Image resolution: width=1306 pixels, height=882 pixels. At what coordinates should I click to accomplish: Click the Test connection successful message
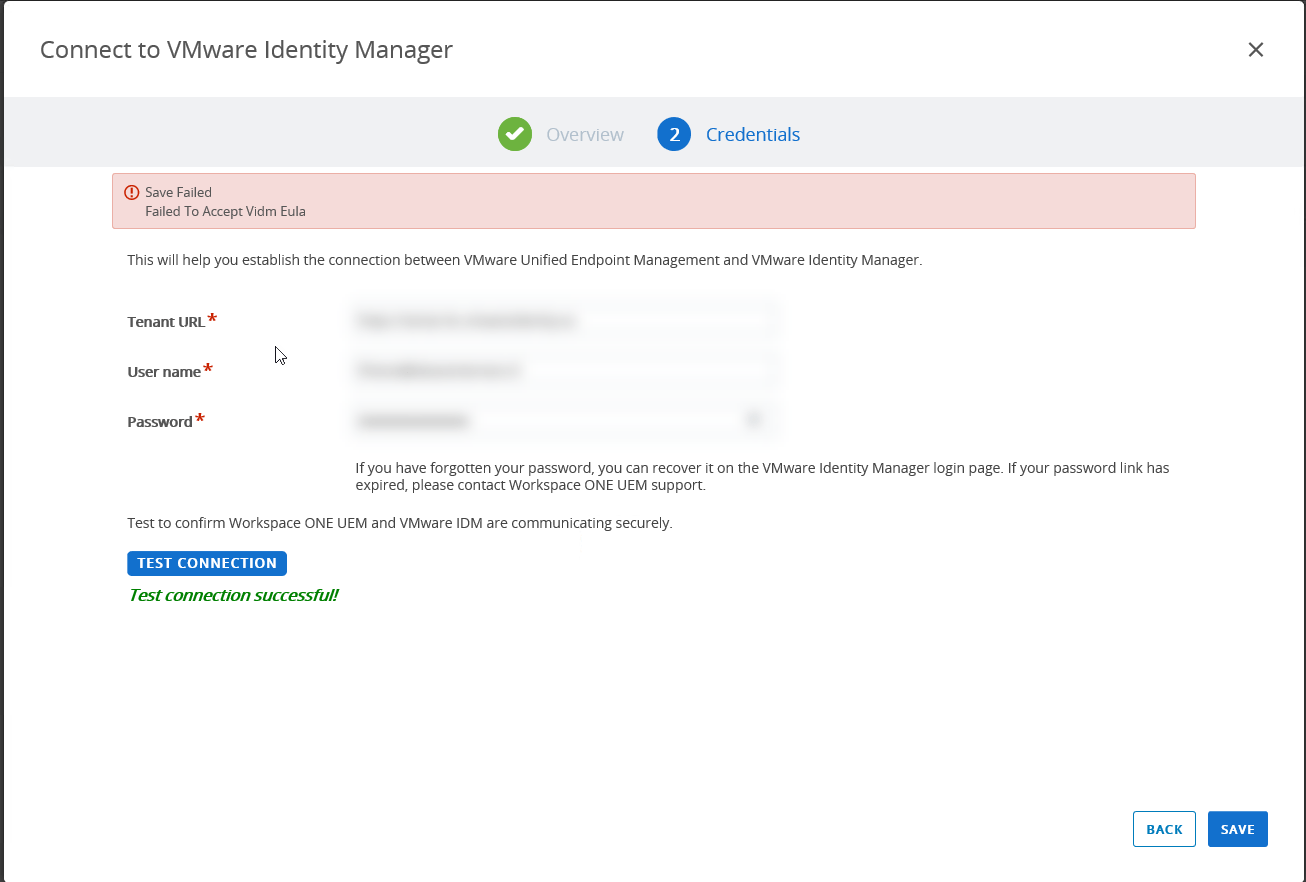point(233,595)
